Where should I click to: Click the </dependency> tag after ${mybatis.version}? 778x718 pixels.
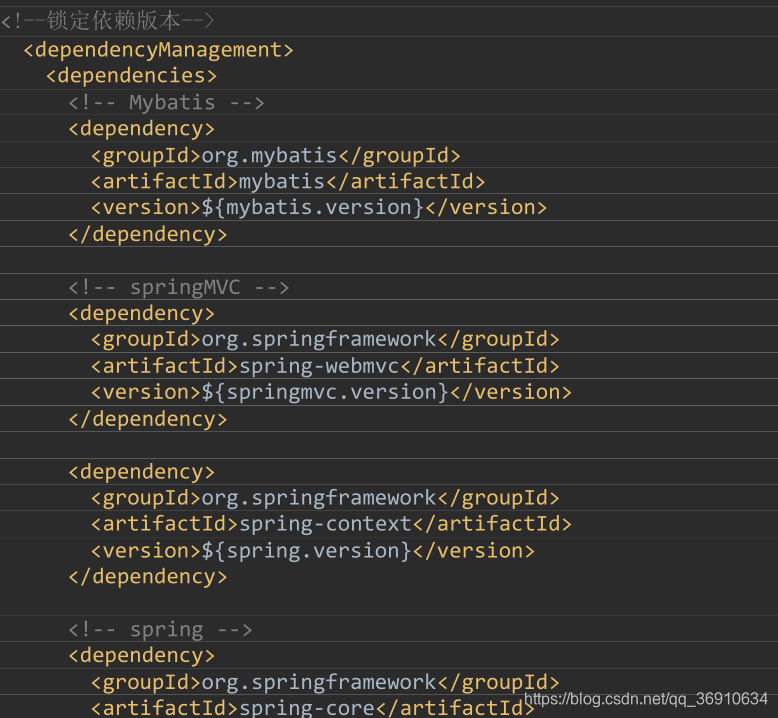pyautogui.click(x=148, y=234)
